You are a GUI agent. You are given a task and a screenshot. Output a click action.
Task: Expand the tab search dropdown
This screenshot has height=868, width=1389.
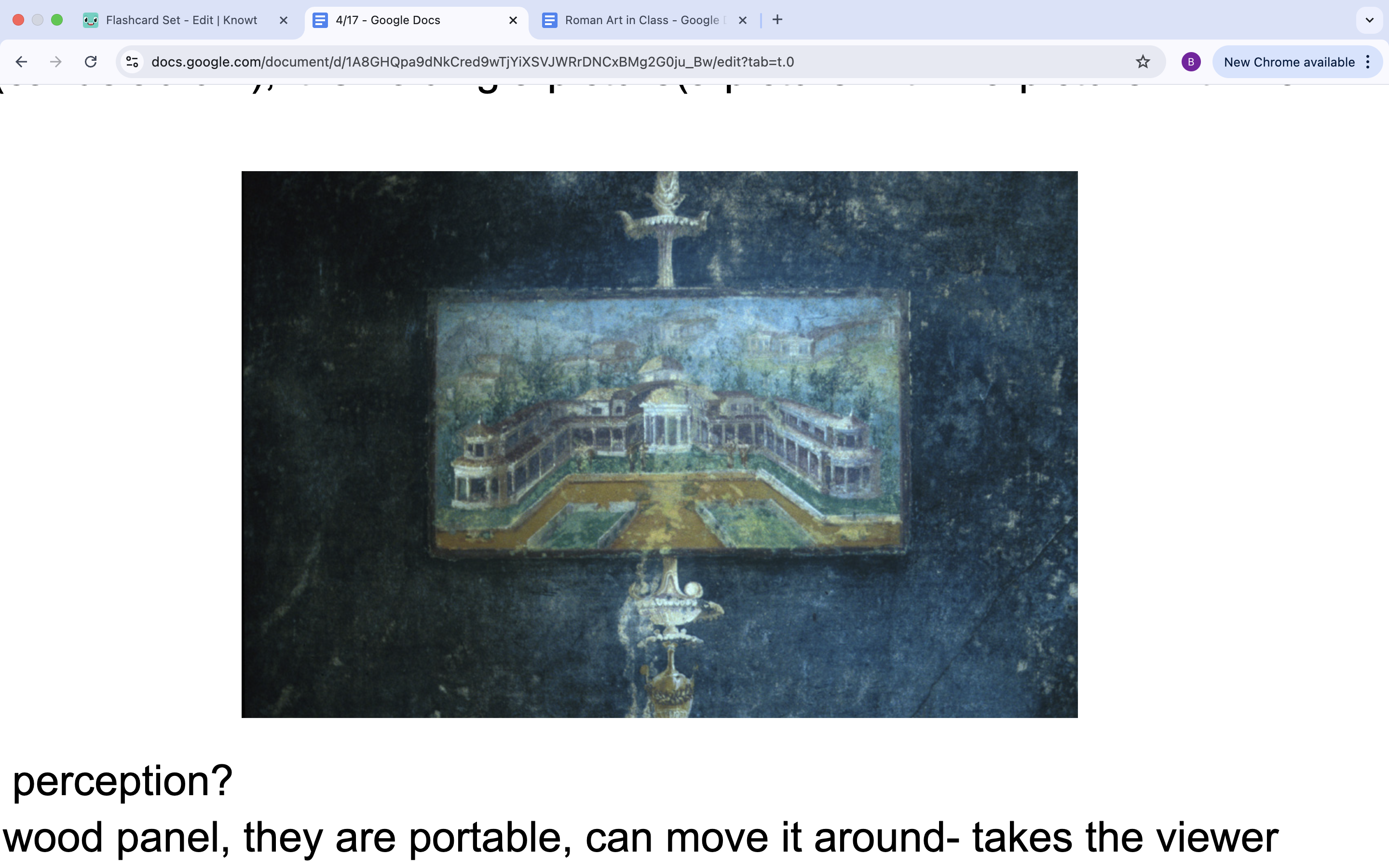pos(1370,20)
